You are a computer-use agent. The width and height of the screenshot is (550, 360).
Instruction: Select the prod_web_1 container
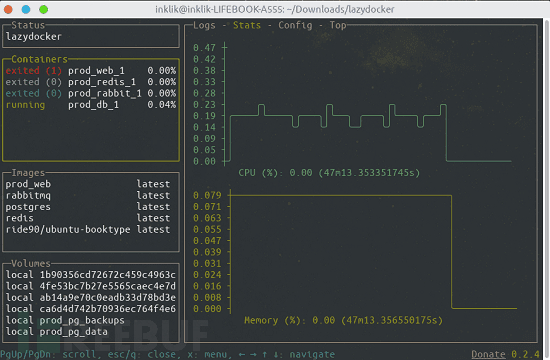tap(90, 71)
